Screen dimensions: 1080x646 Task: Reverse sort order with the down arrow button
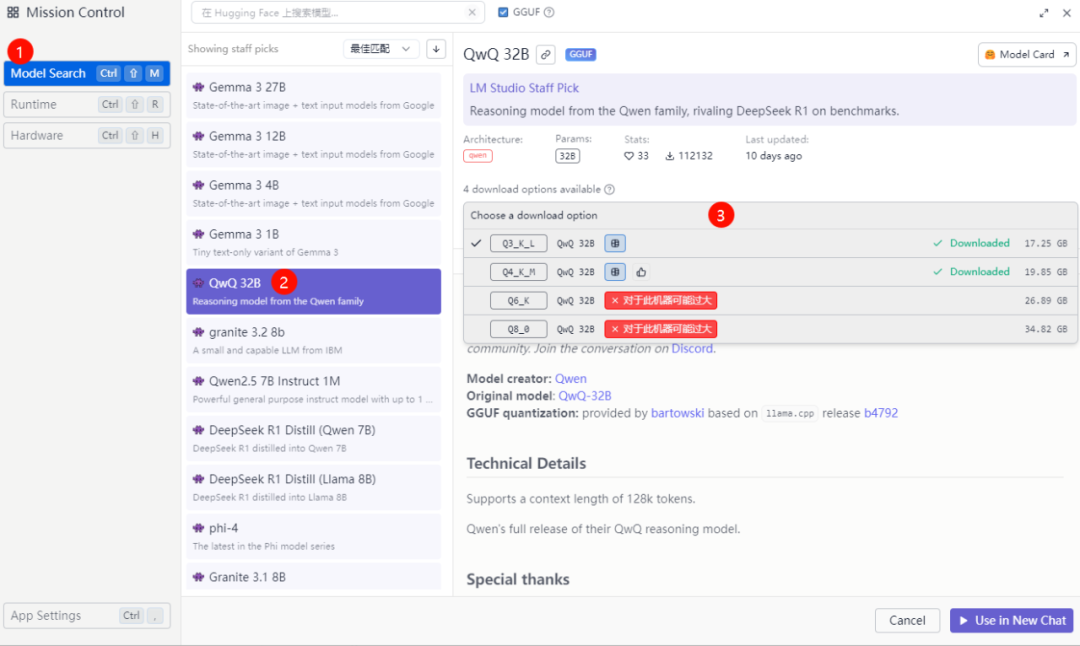(436, 49)
